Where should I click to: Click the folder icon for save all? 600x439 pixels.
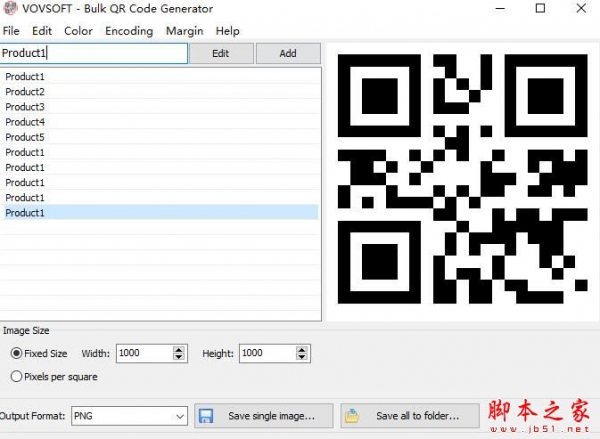coord(352,416)
